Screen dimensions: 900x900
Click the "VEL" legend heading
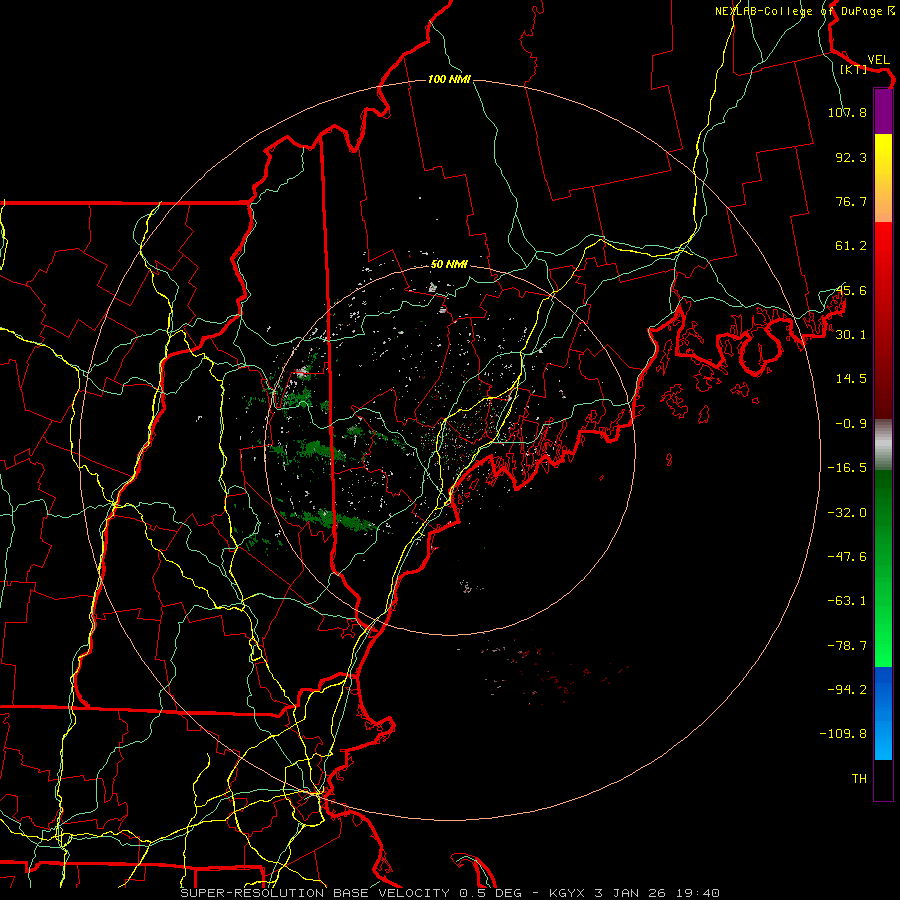(x=878, y=60)
